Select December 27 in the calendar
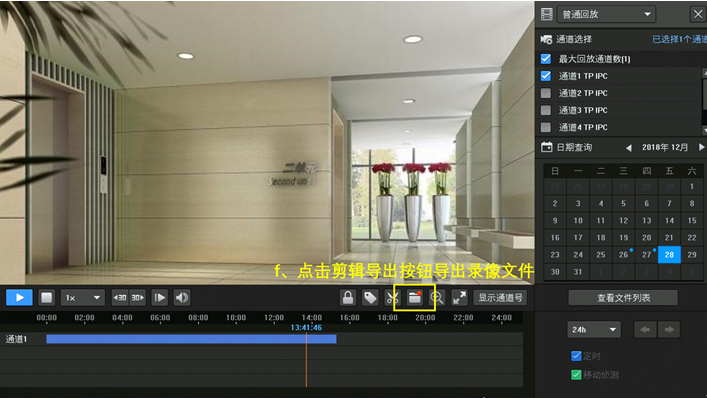 click(647, 255)
